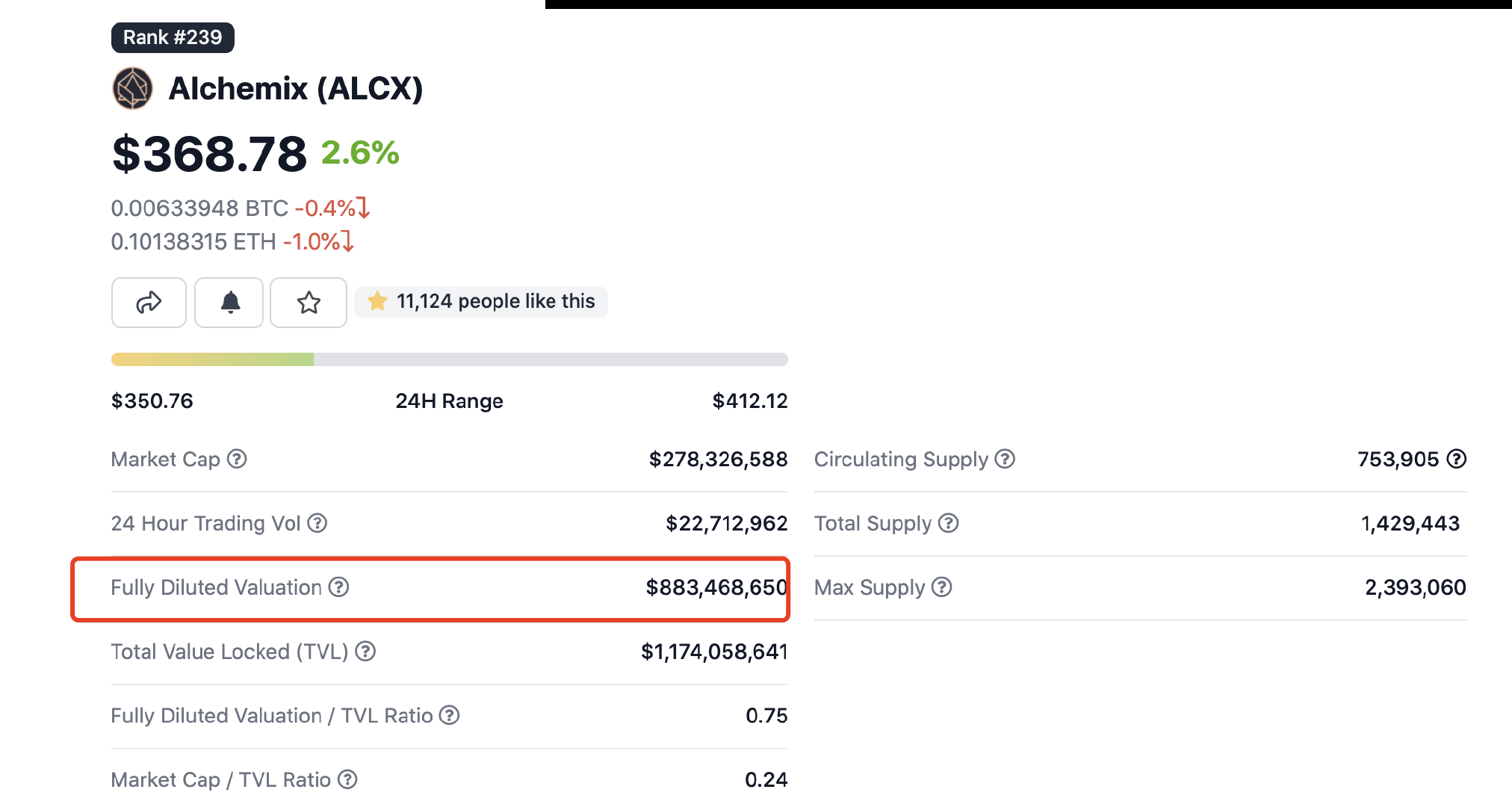Click the ETH -1.0% change arrow
Screen dimensions: 1512x807
347,241
